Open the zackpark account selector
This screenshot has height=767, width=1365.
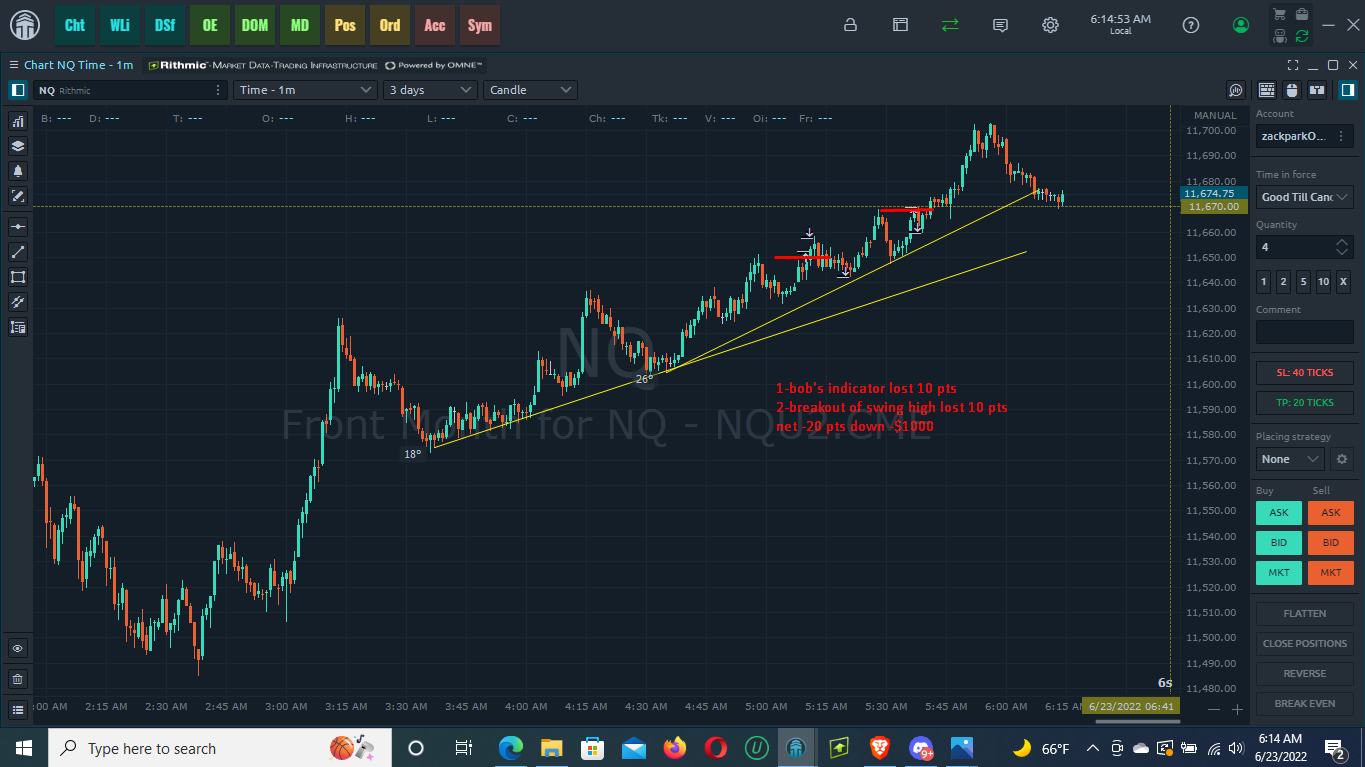coord(1305,136)
